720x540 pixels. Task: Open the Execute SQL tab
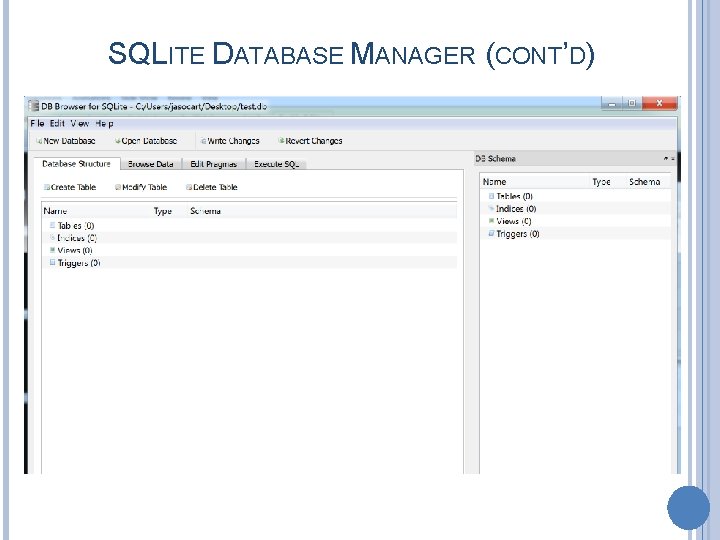click(276, 164)
